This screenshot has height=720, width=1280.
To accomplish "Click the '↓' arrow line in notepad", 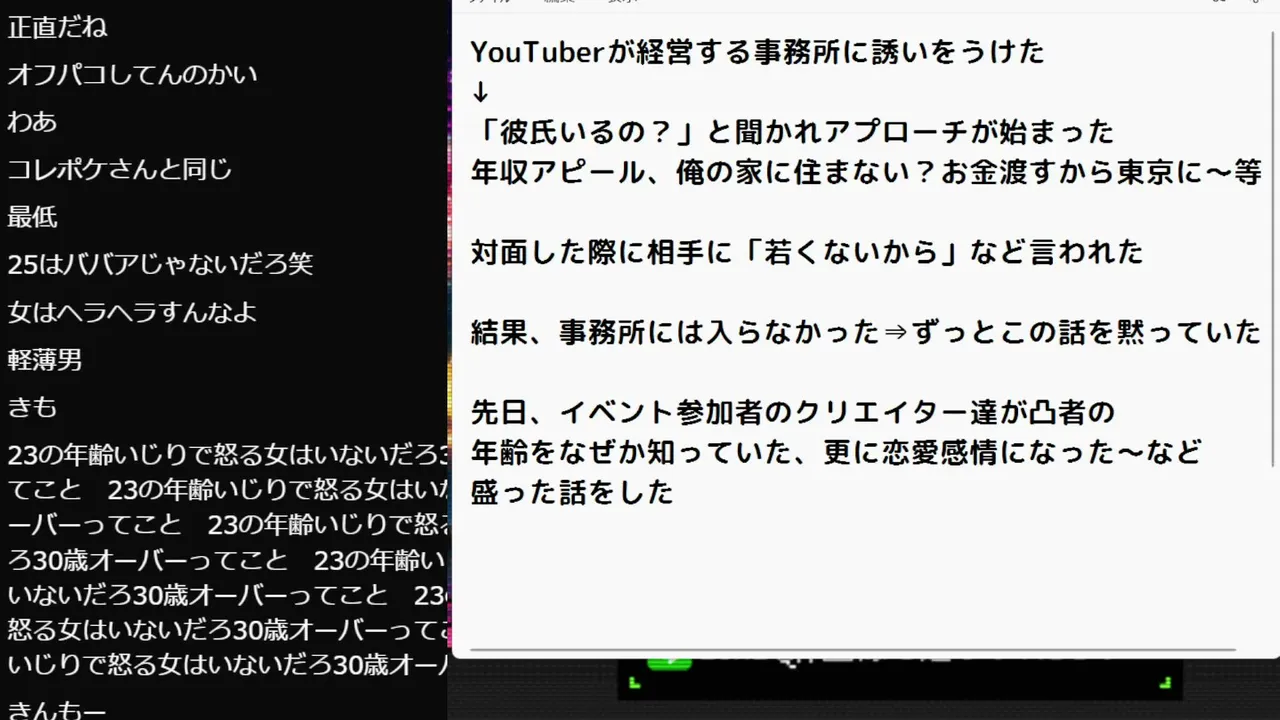I will pos(480,92).
